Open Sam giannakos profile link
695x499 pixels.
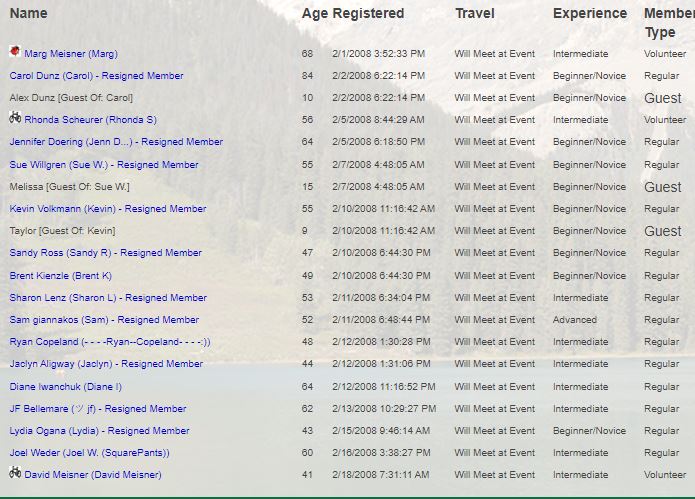(104, 320)
